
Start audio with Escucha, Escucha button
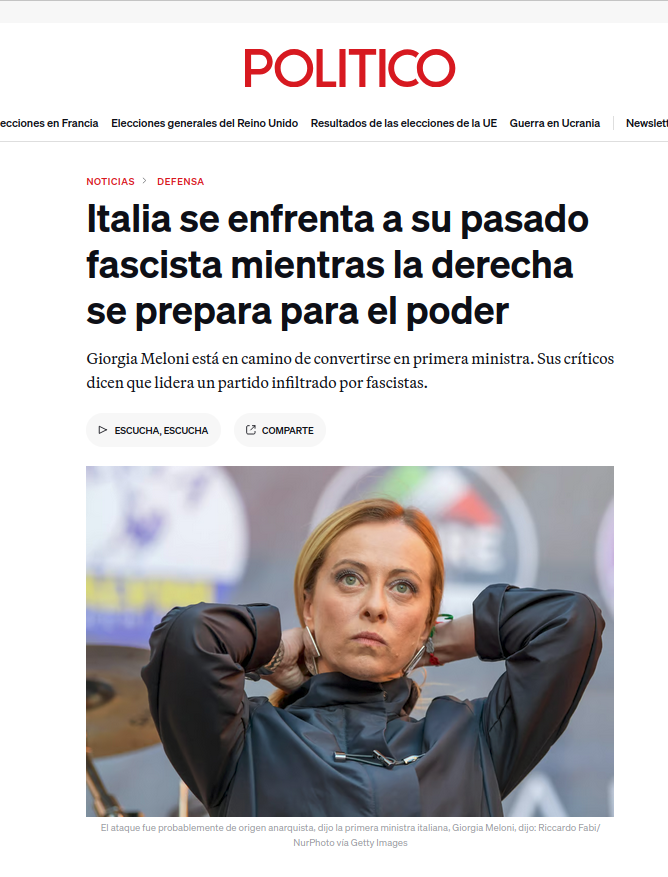153,430
